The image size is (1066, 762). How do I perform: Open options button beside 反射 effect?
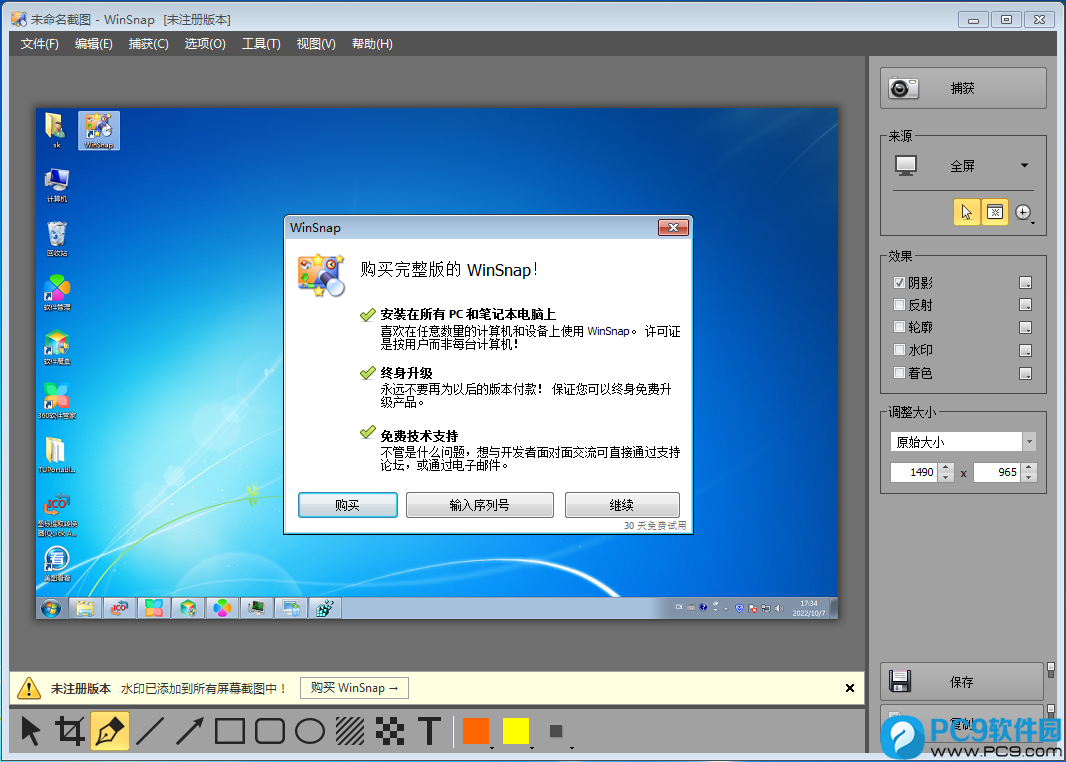pyautogui.click(x=1026, y=305)
